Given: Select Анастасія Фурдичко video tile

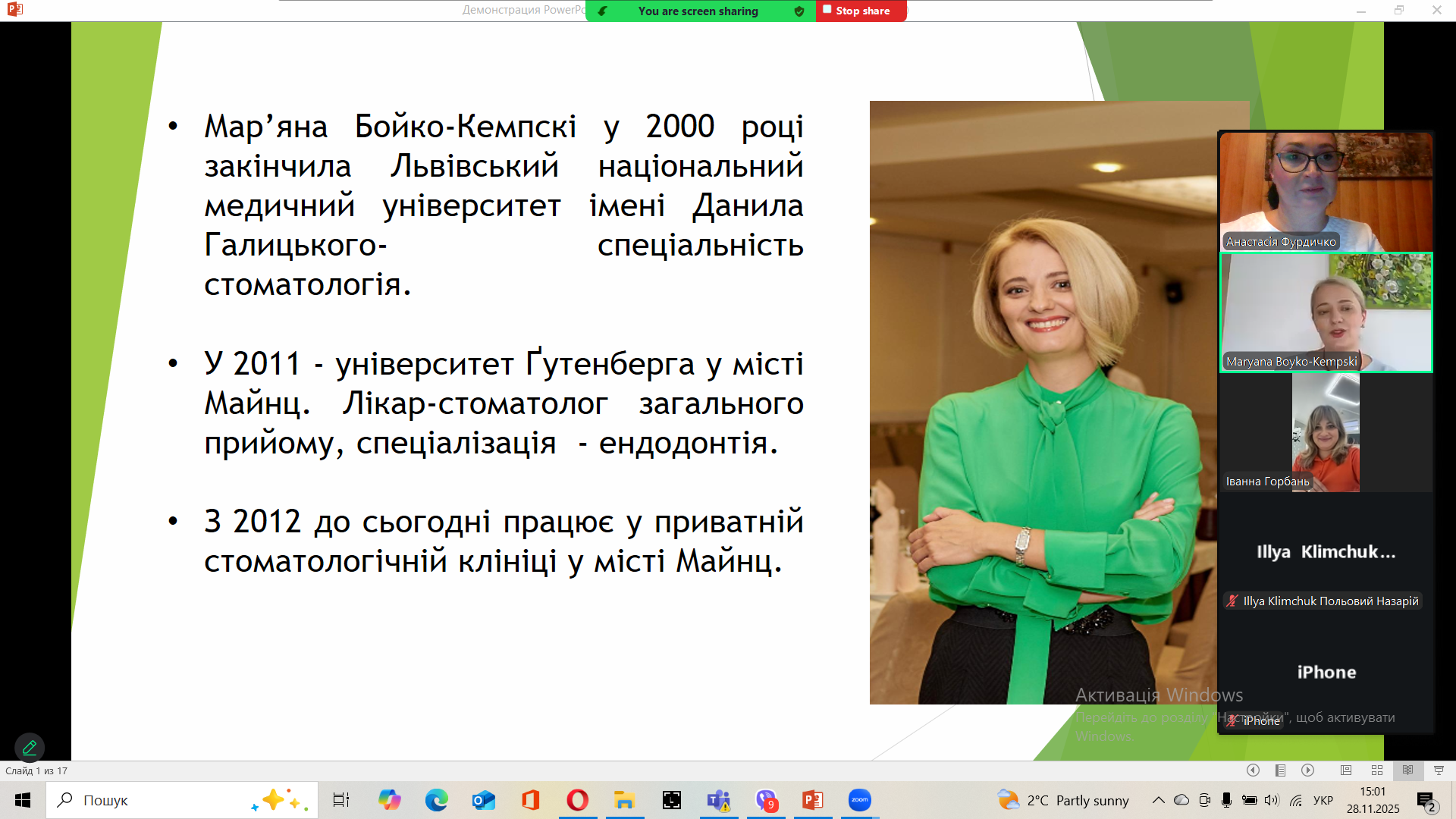Looking at the screenshot, I should [1326, 191].
